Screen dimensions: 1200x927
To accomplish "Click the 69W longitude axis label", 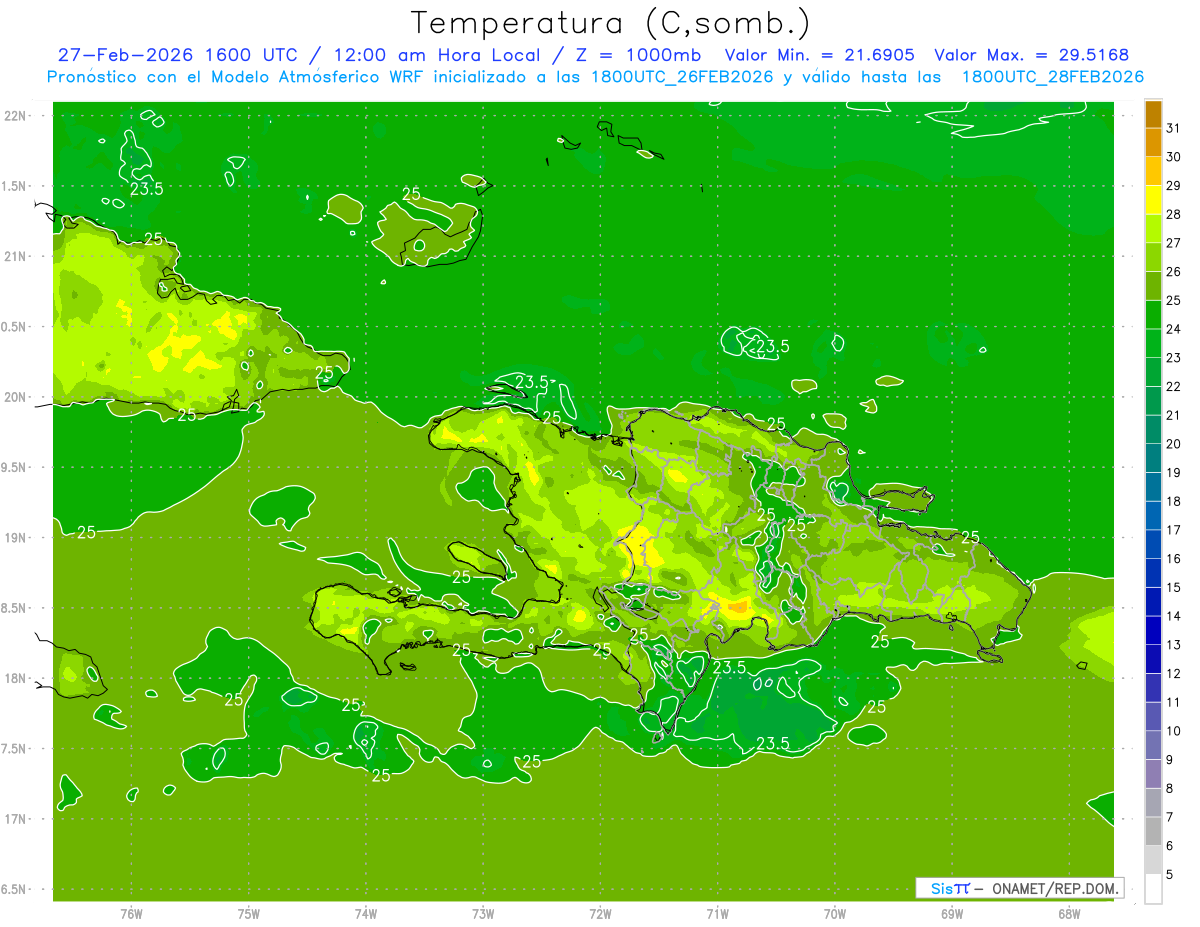I will click(x=952, y=913).
